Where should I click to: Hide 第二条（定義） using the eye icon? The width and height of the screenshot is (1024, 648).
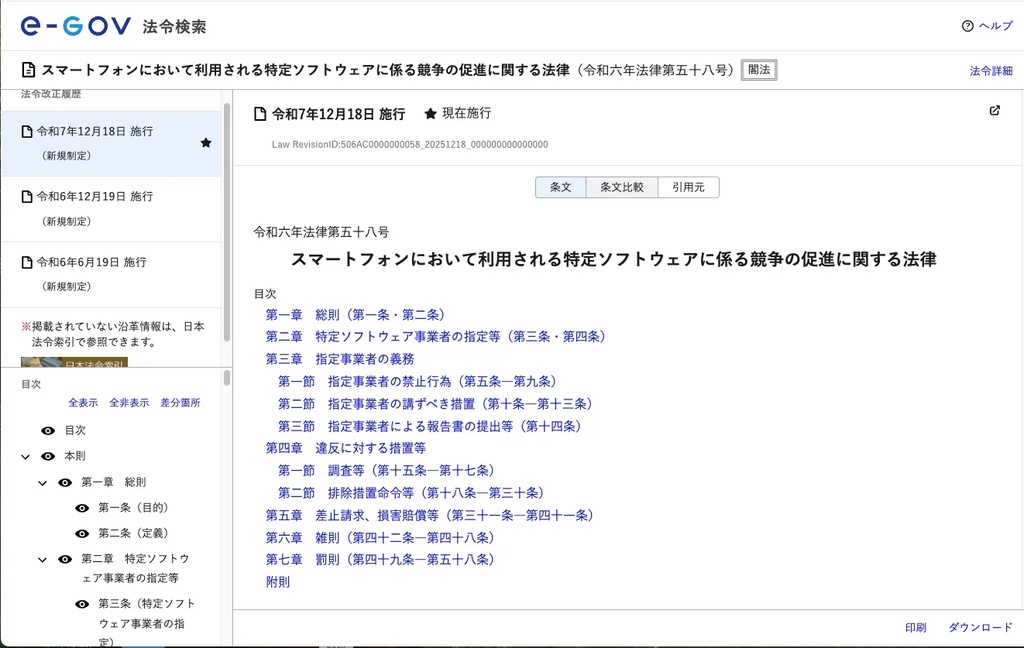click(82, 534)
